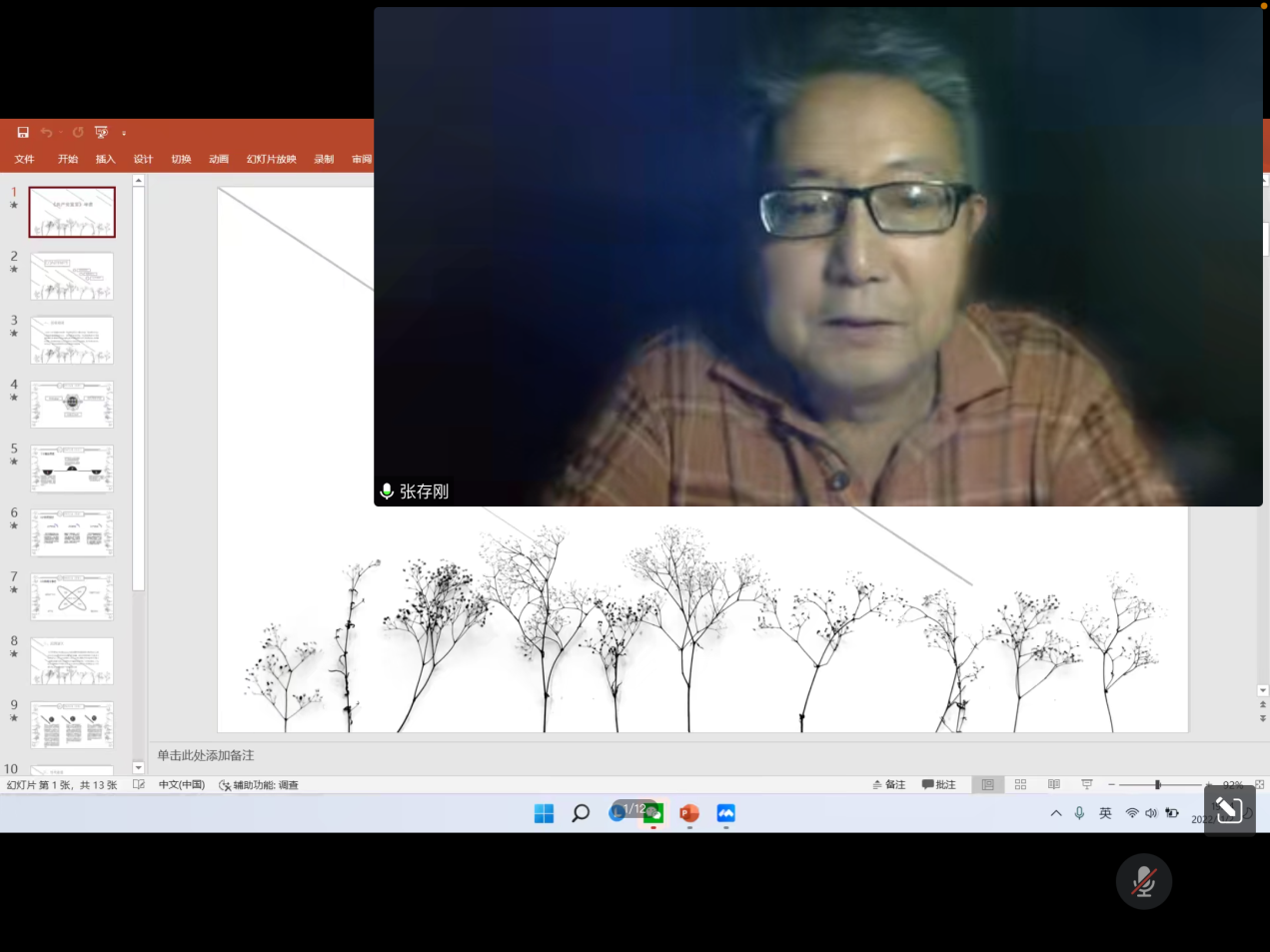Click the annotation pen floating button

[x=1229, y=810]
